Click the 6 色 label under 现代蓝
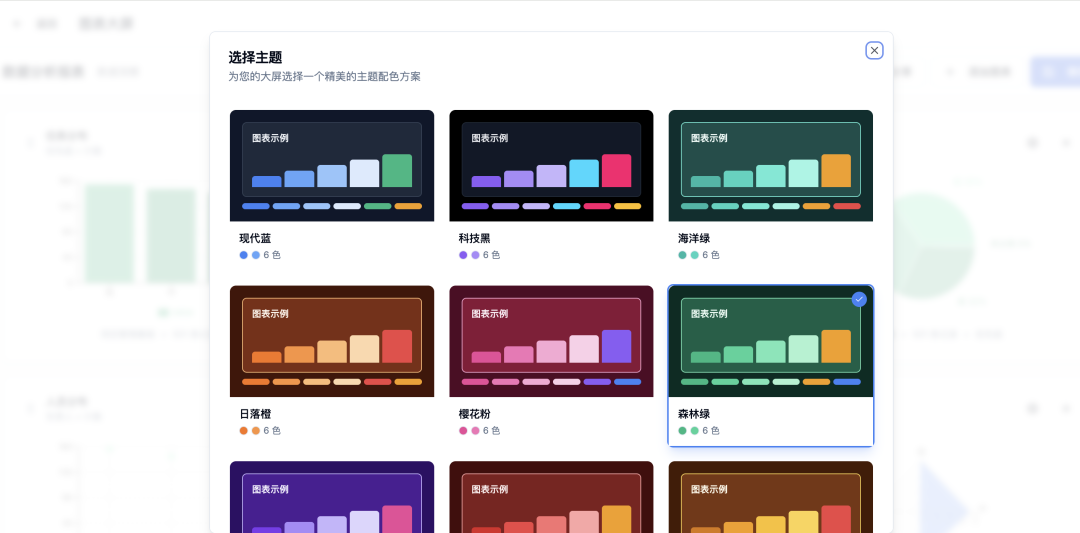 pyautogui.click(x=272, y=255)
